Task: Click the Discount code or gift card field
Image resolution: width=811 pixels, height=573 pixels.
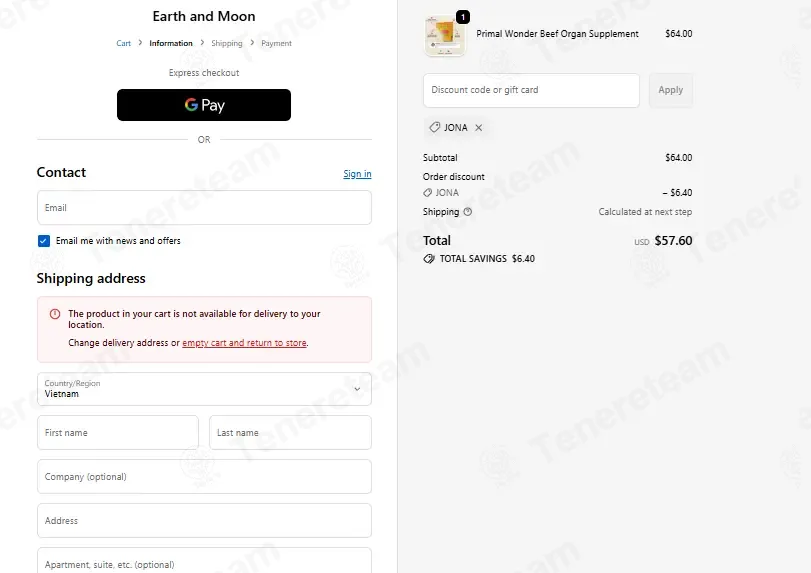Action: click(x=531, y=90)
